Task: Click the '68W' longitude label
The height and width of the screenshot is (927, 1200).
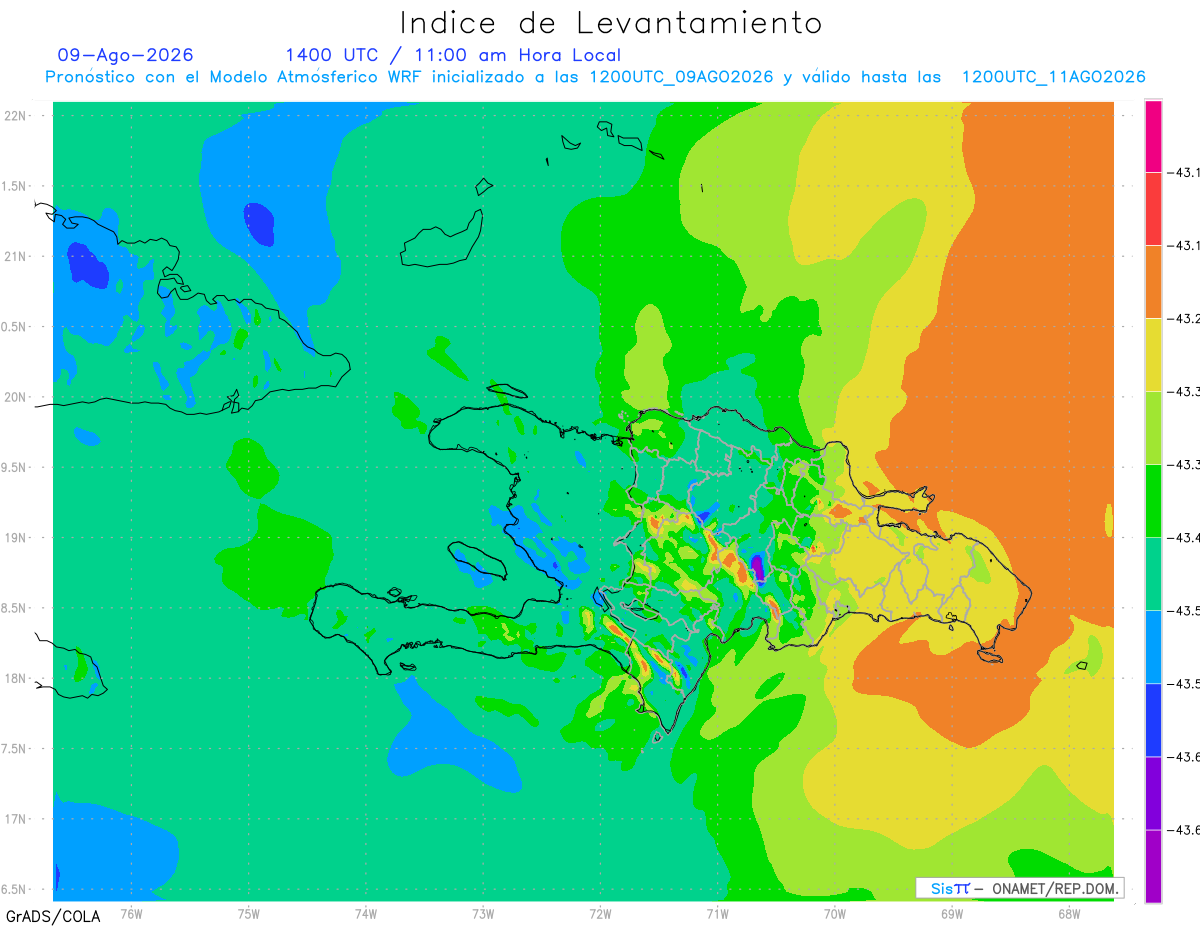Action: [1069, 912]
